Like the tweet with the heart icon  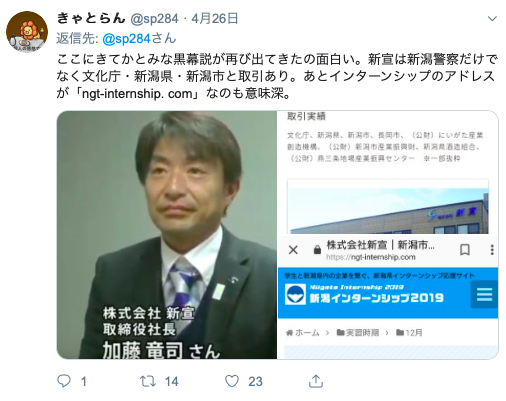tap(232, 381)
